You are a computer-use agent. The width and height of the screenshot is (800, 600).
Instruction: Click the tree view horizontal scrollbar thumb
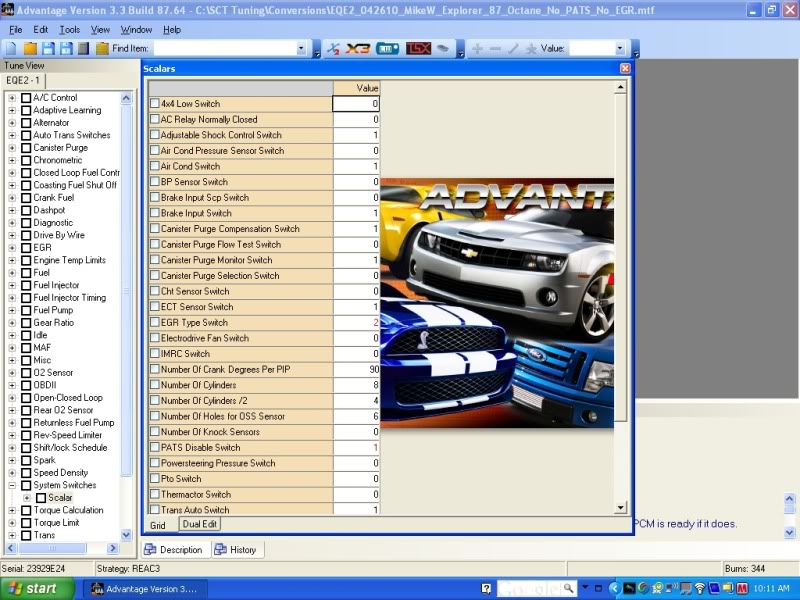click(x=52, y=548)
